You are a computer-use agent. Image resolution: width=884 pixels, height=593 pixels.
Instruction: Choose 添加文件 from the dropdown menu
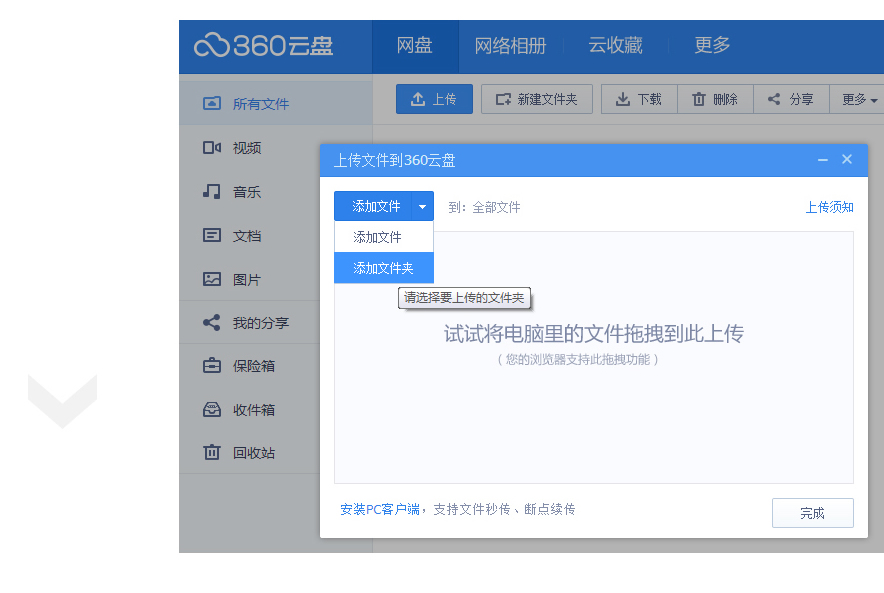tap(384, 237)
